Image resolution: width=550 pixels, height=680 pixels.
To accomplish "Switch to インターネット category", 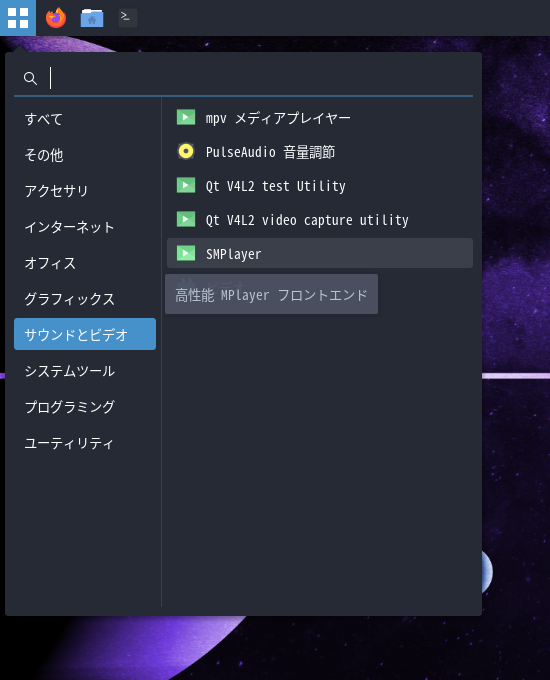I will click(x=85, y=226).
